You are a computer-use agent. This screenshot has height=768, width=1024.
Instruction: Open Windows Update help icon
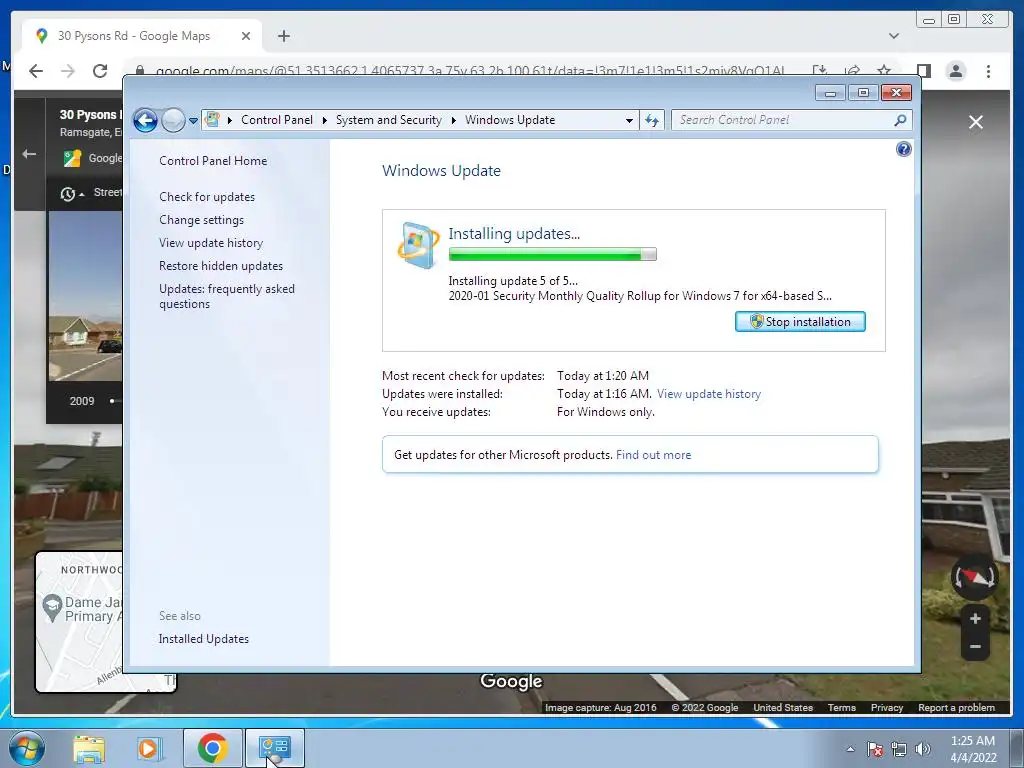pyautogui.click(x=903, y=150)
